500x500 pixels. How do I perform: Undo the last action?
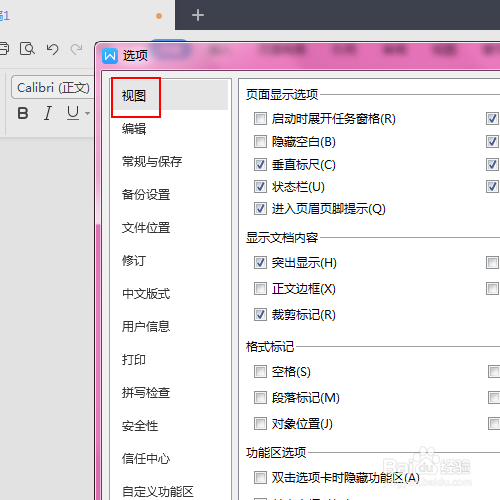click(x=52, y=49)
